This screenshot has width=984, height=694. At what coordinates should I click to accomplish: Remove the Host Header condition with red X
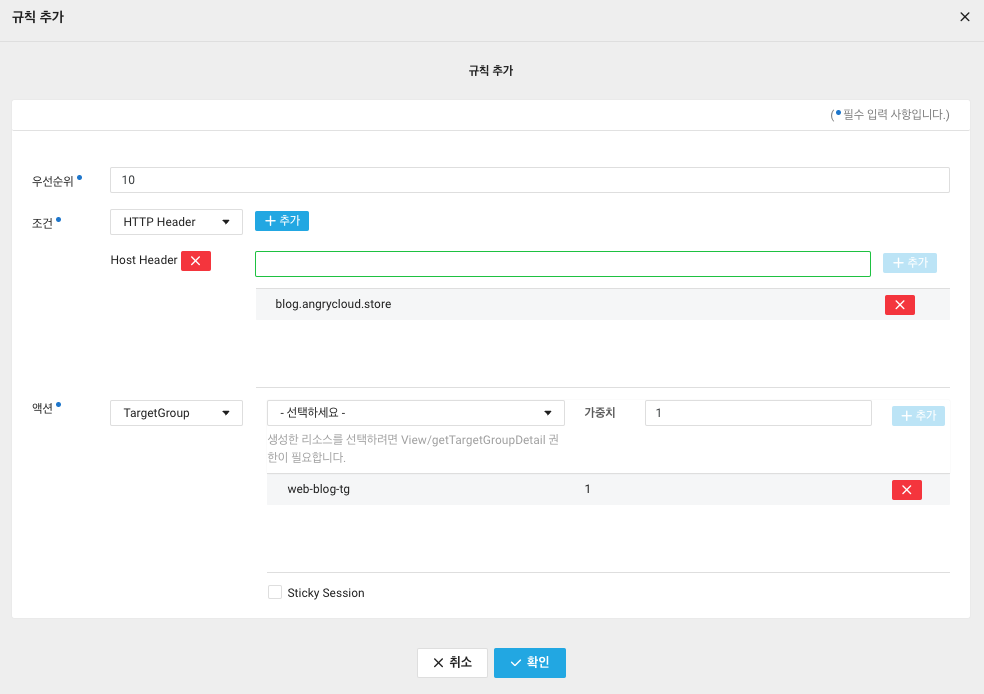coord(196,261)
